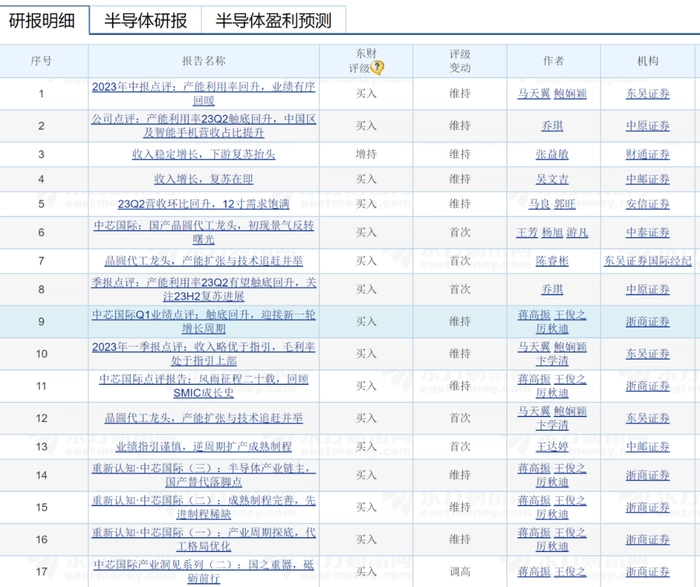The height and width of the screenshot is (587, 700).
Task: Click author link 吴文吉
Action: [x=553, y=179]
